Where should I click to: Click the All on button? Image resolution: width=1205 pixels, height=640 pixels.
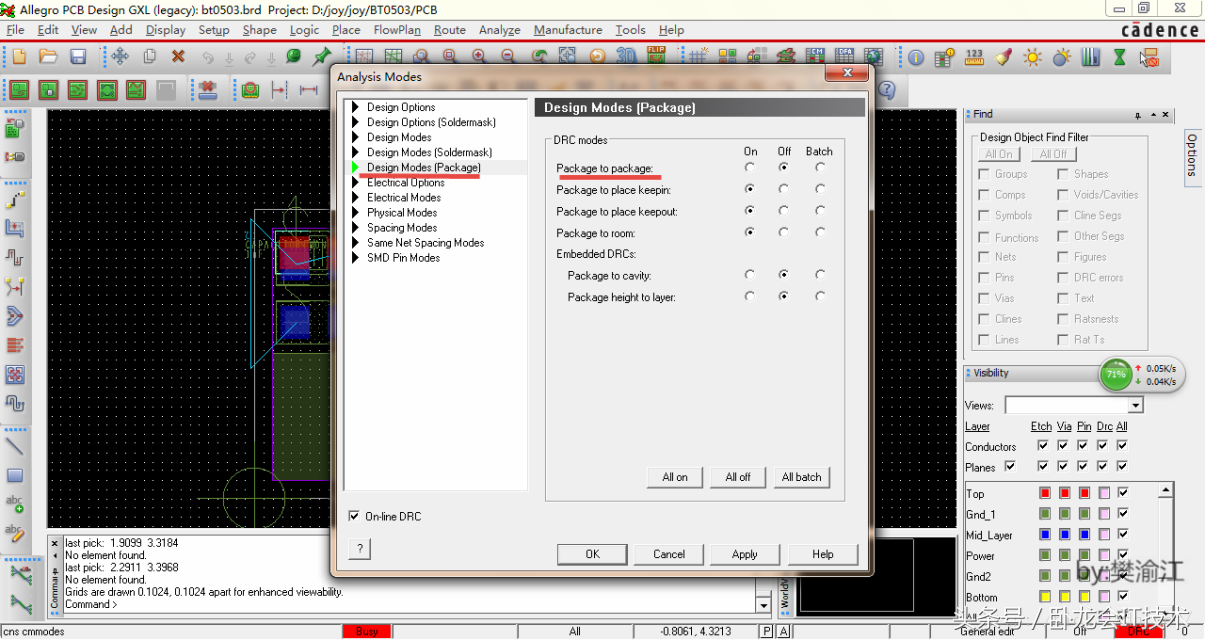click(x=675, y=477)
